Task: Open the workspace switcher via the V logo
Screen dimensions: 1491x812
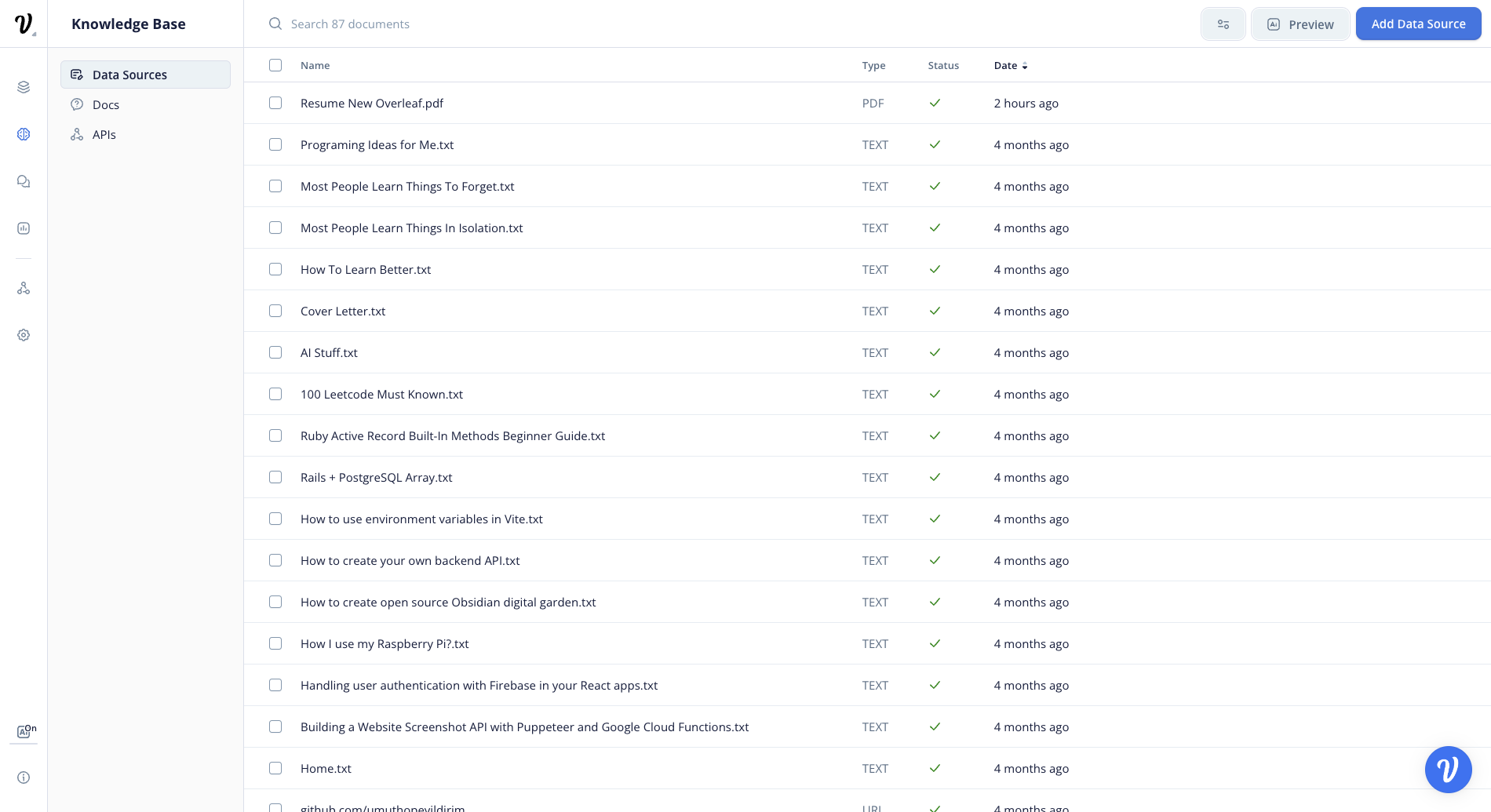Action: pyautogui.click(x=24, y=24)
